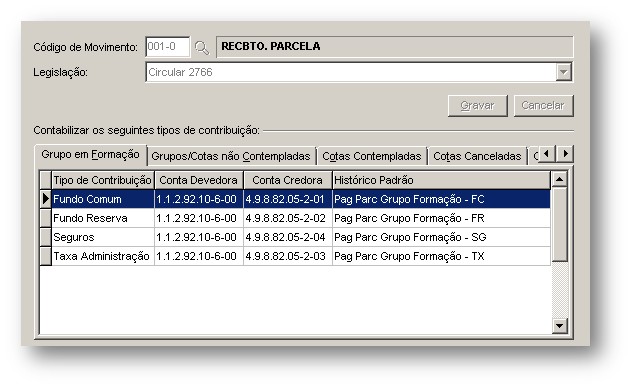The height and width of the screenshot is (388, 632).
Task: Click the Conta Devedora column header
Action: click(x=199, y=180)
